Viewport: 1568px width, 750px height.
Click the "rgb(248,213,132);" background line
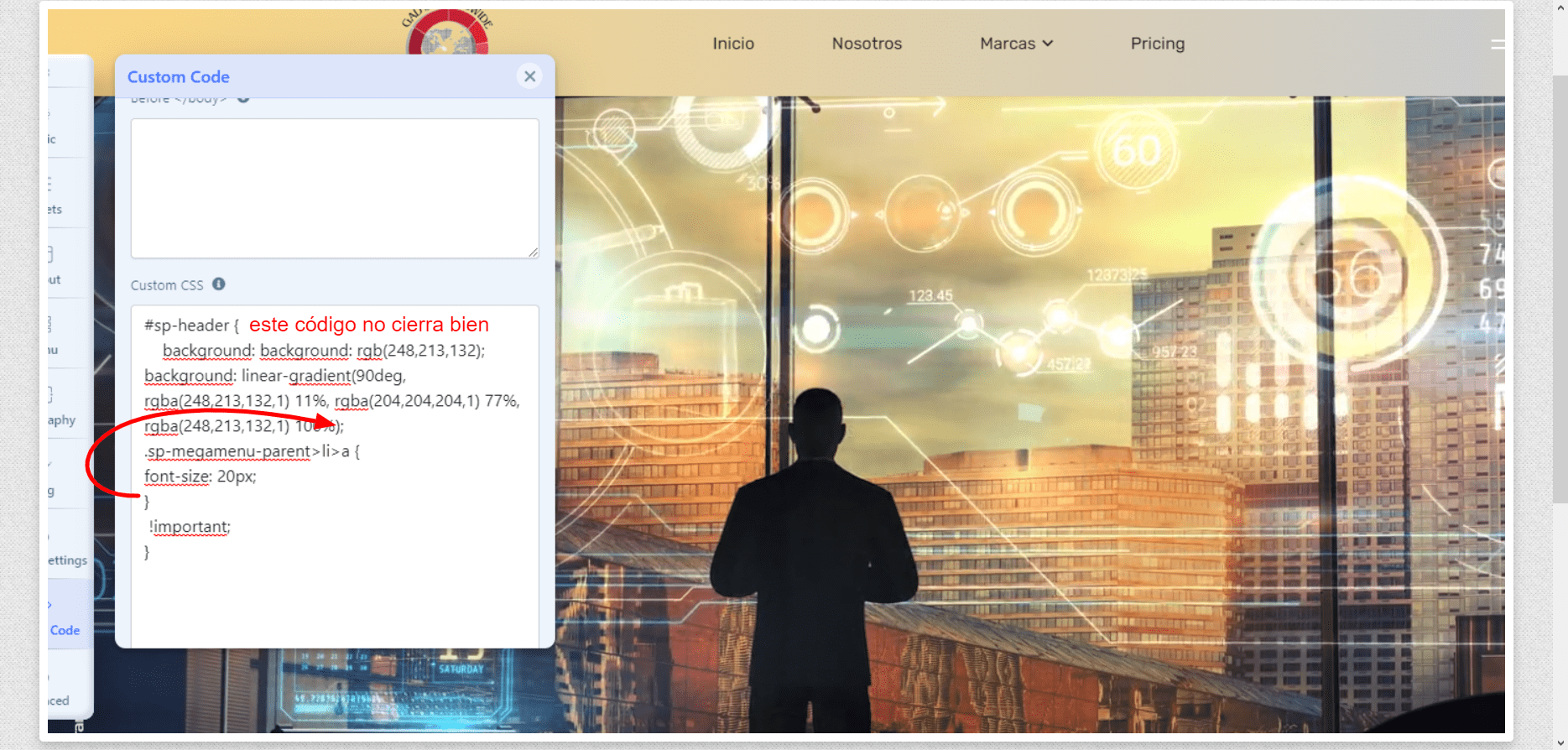(324, 351)
